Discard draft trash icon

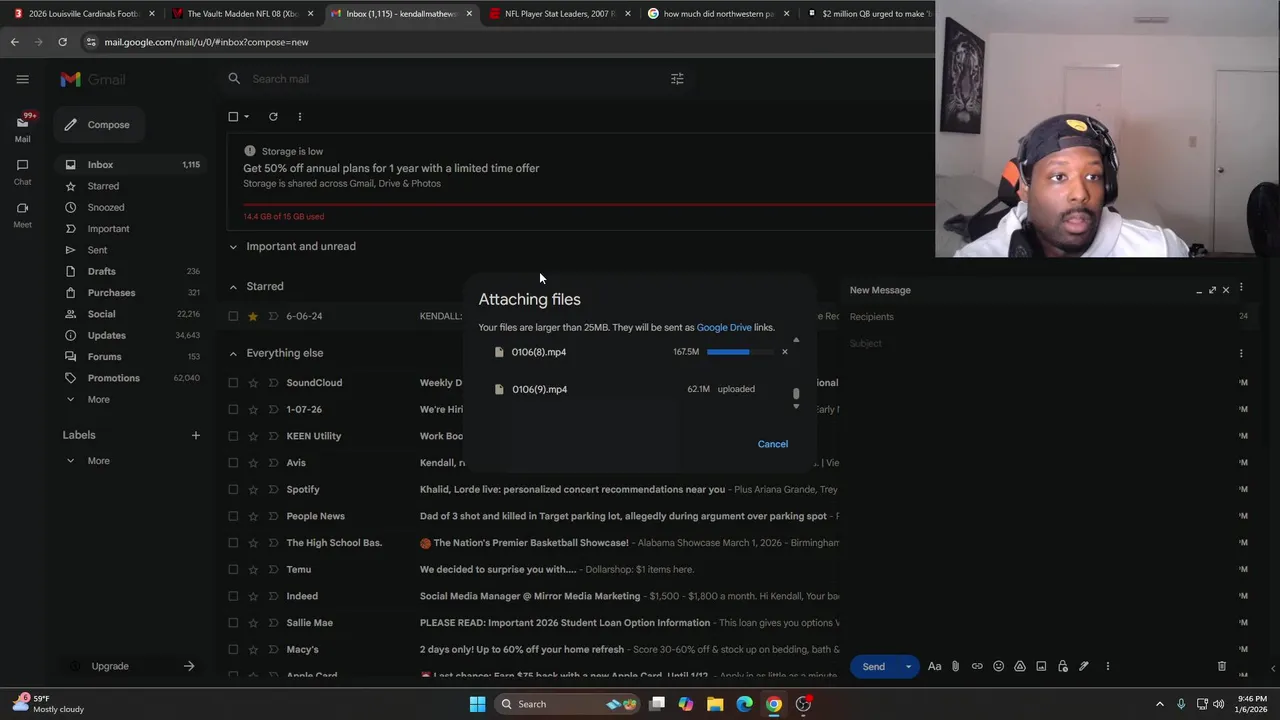click(x=1221, y=667)
